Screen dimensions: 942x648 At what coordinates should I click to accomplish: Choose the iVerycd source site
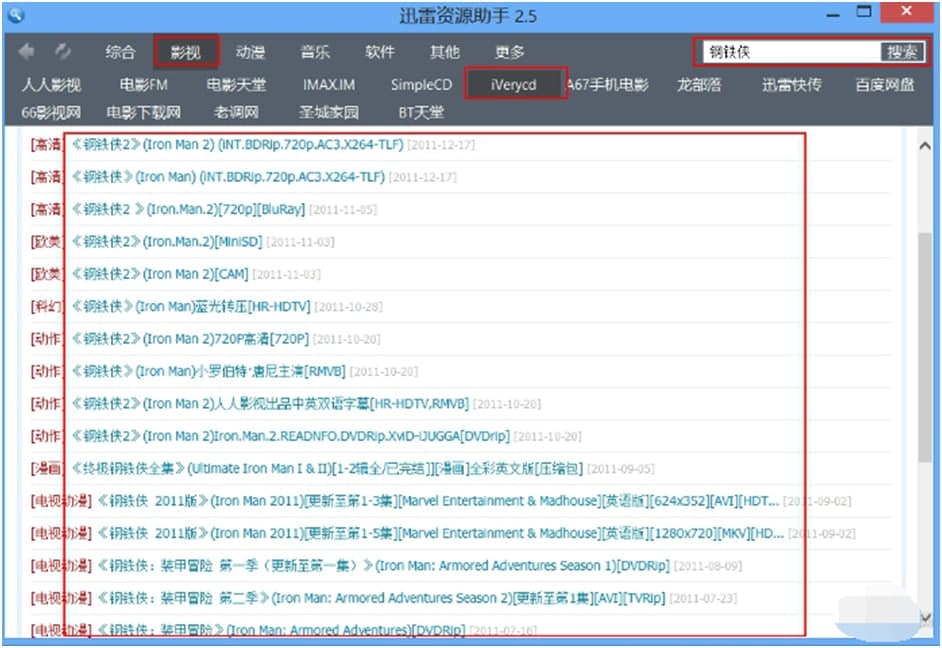point(514,85)
